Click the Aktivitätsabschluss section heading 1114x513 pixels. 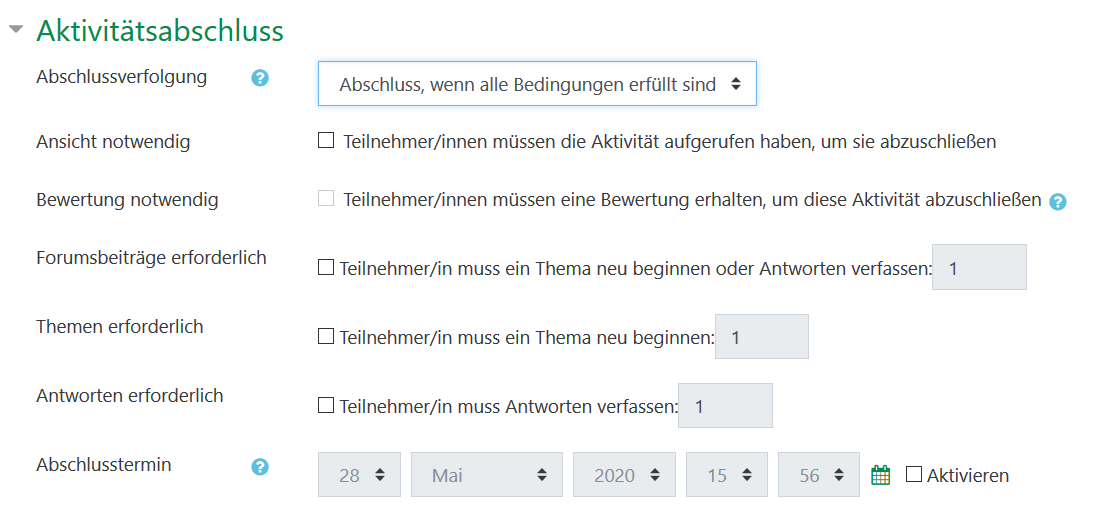pyautogui.click(x=160, y=31)
